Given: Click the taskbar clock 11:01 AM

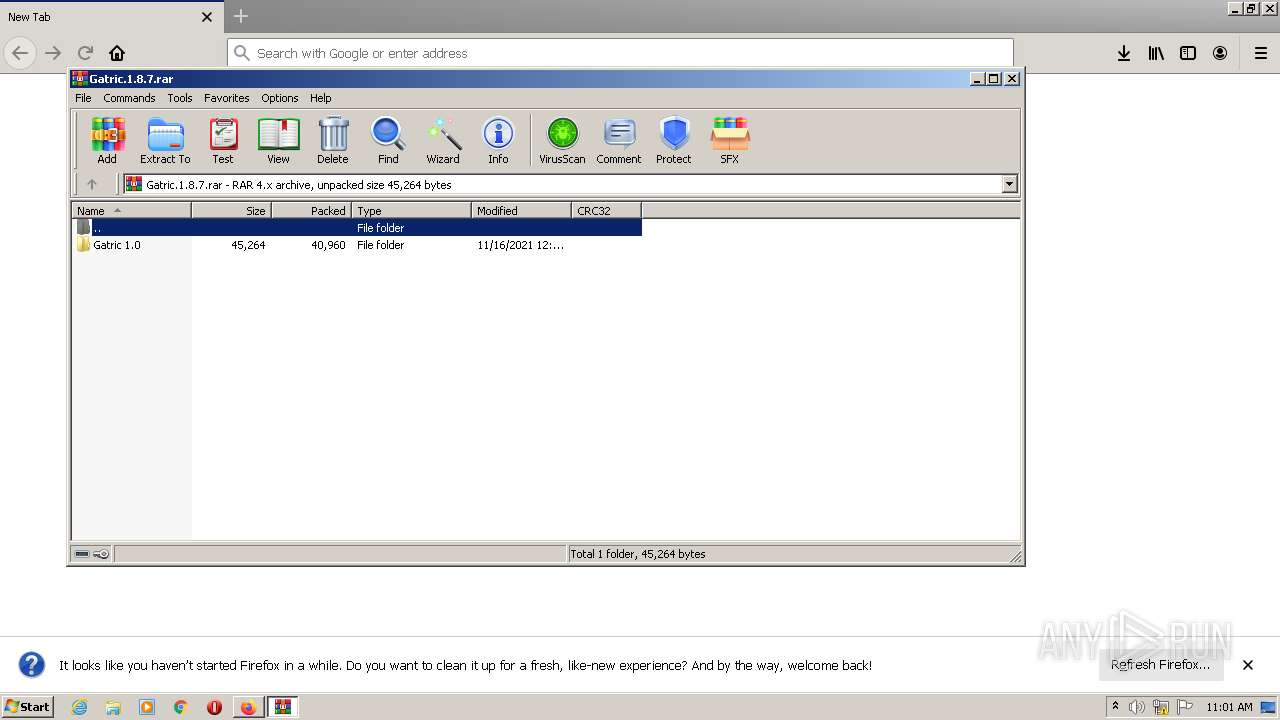Looking at the screenshot, I should point(1229,707).
